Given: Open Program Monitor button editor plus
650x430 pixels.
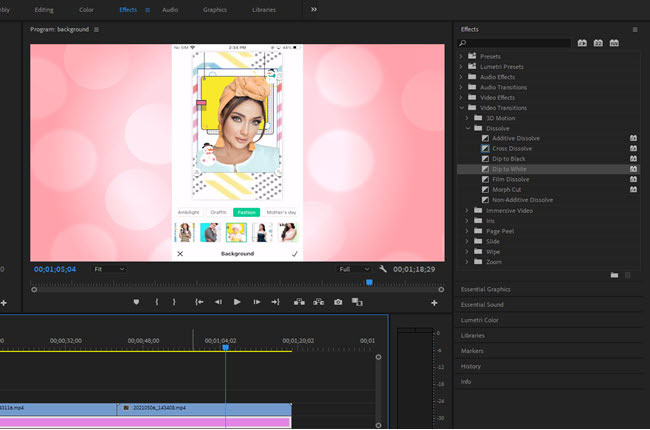Looking at the screenshot, I should 434,303.
